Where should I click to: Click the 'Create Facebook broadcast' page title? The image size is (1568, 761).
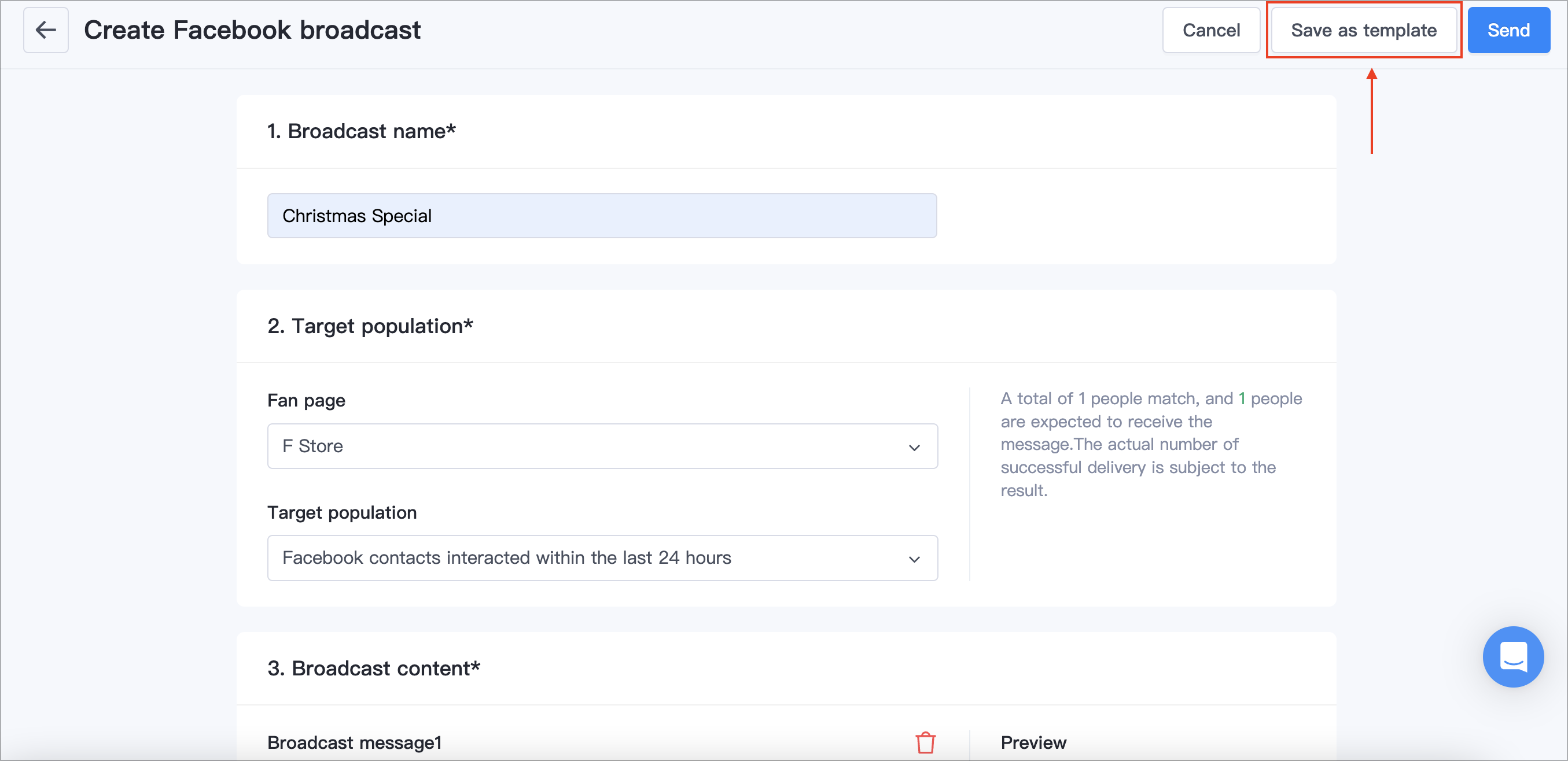(252, 30)
